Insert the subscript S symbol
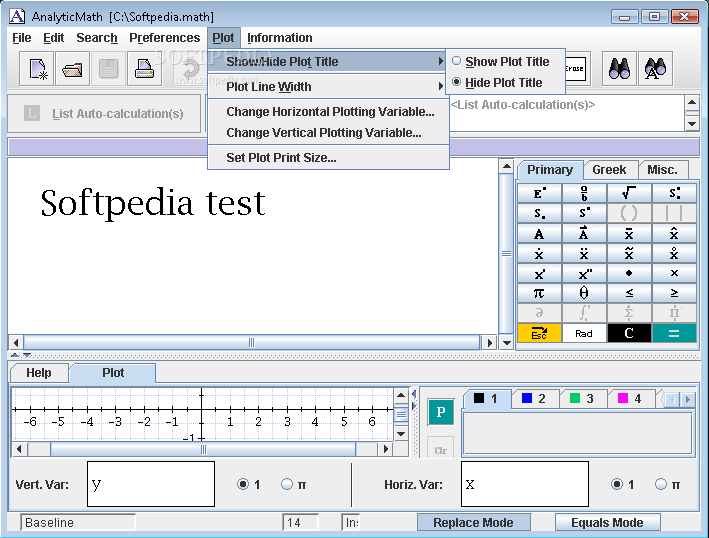 [x=539, y=213]
